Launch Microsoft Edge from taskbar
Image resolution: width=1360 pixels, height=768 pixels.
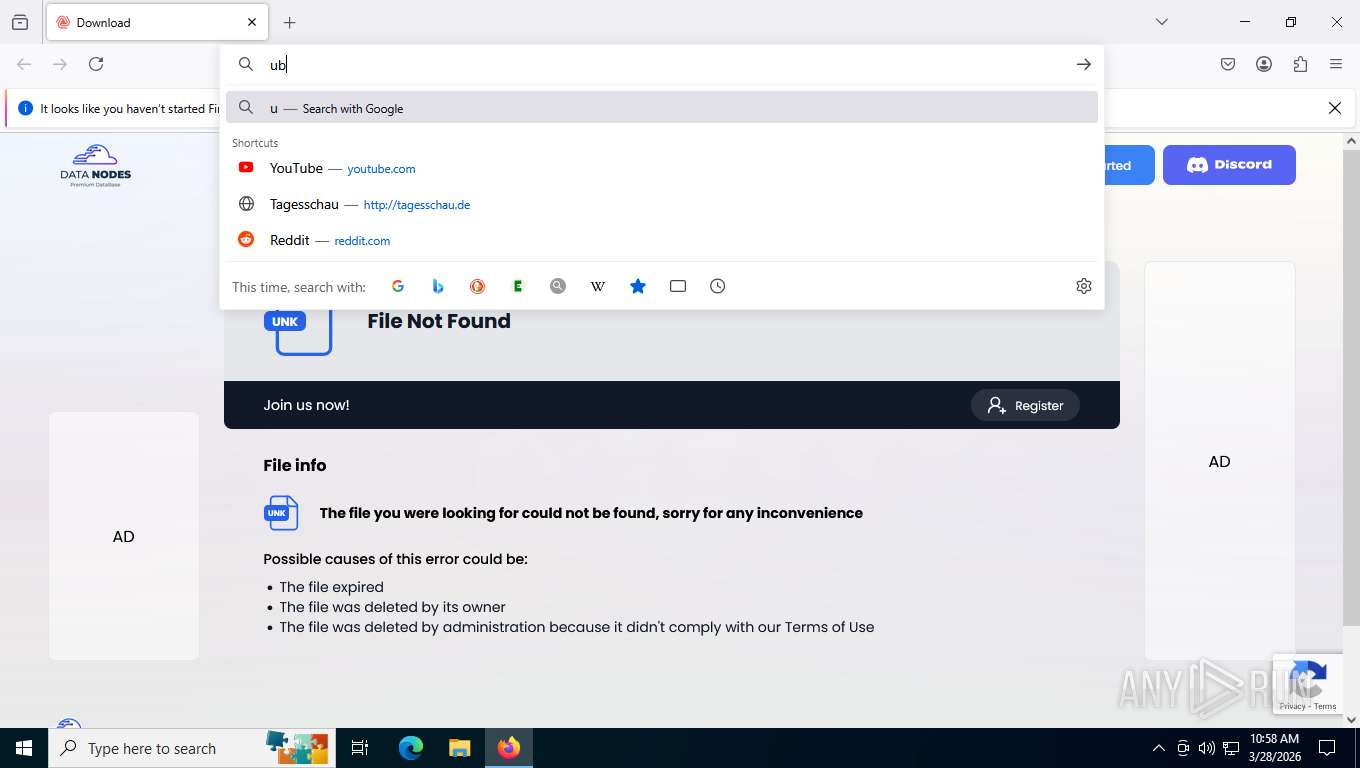[411, 748]
